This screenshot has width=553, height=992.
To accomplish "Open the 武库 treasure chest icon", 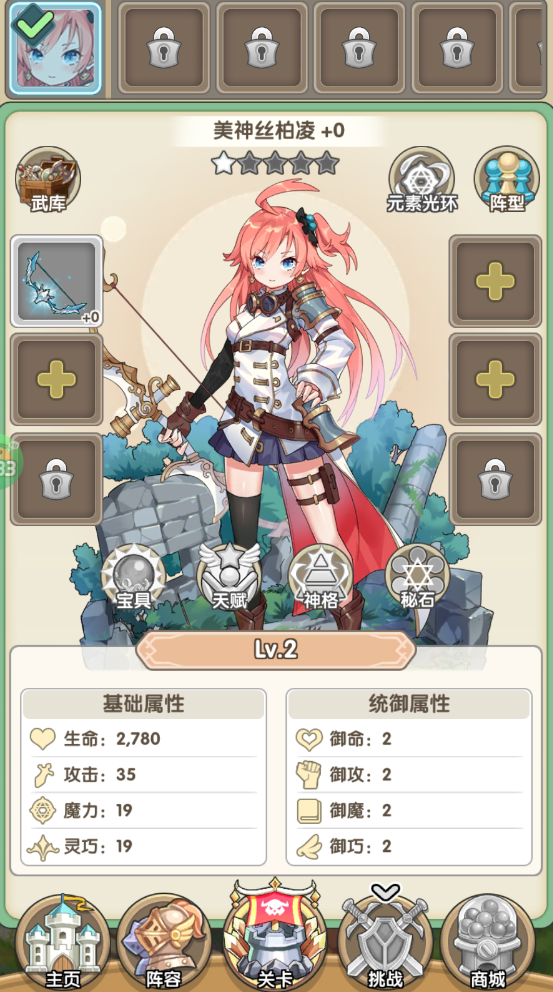I will pyautogui.click(x=48, y=180).
